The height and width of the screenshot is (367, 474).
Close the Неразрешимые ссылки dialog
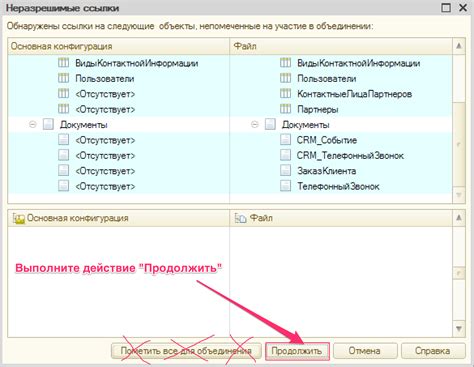[x=463, y=8]
